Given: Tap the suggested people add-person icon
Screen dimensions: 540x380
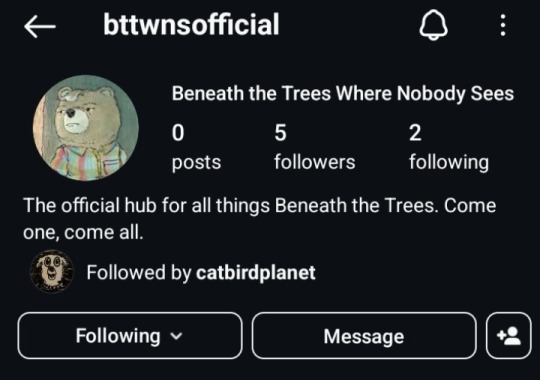Looking at the screenshot, I should [509, 336].
